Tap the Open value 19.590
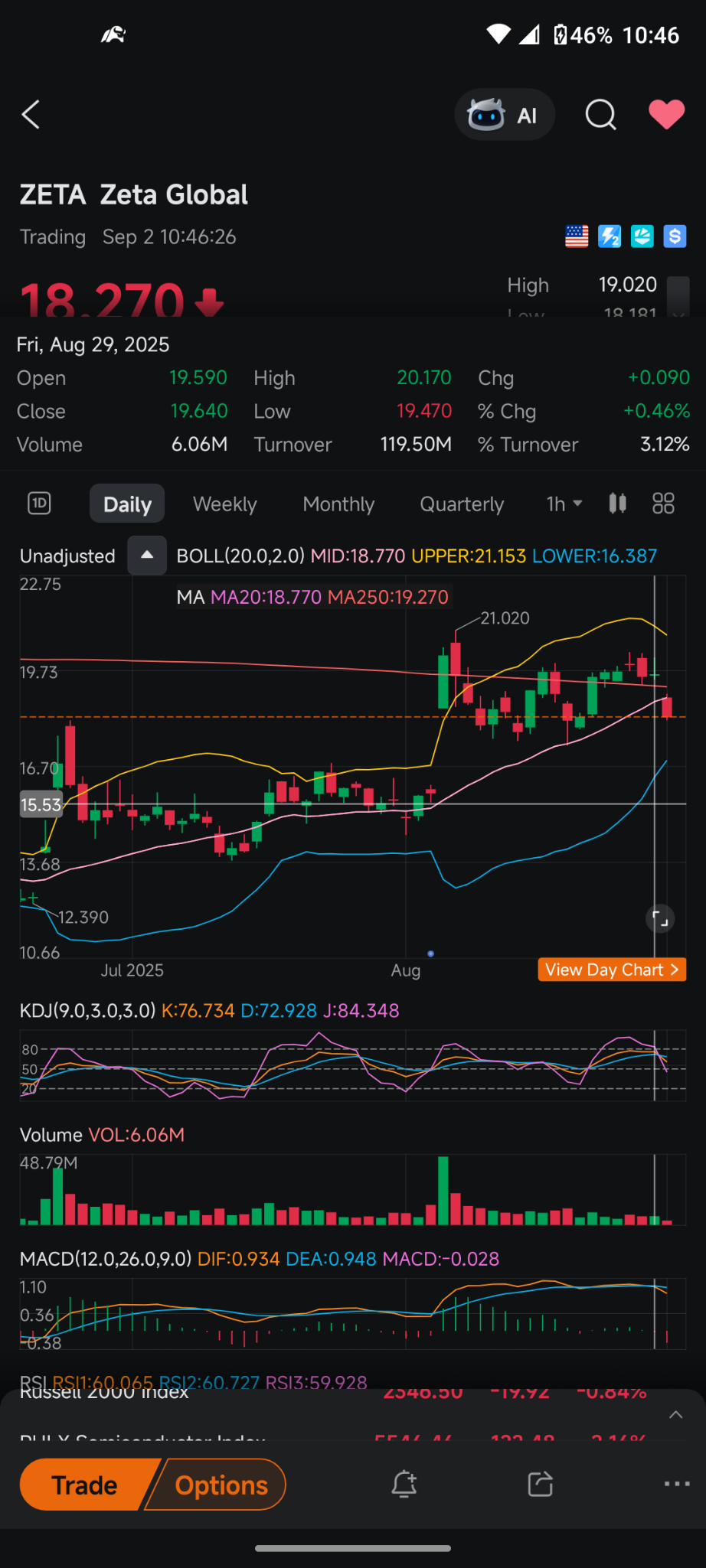Screen dimensions: 706x1568 pos(198,377)
